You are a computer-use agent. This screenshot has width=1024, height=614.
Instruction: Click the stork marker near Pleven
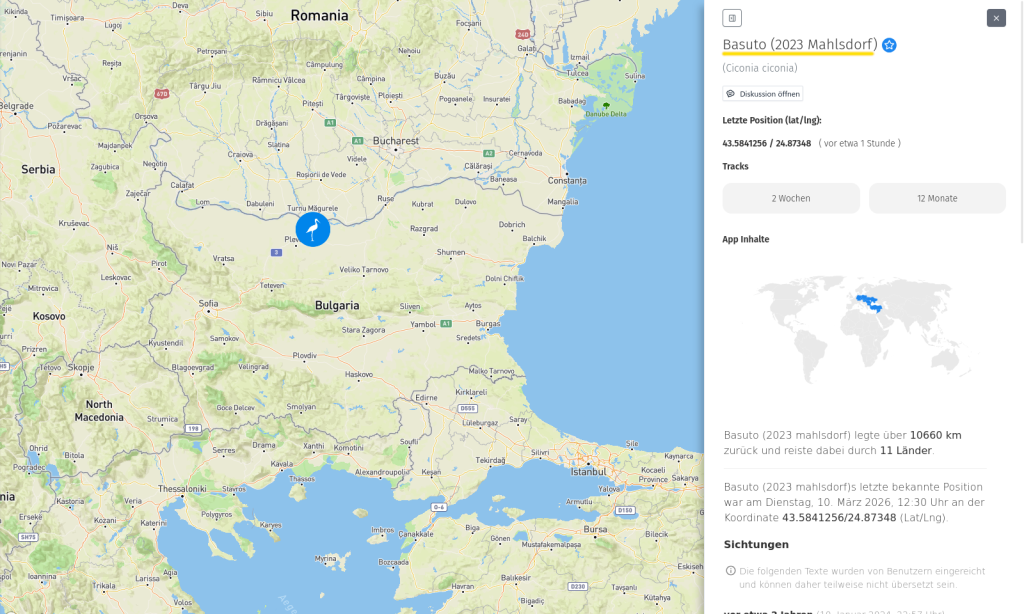click(313, 229)
